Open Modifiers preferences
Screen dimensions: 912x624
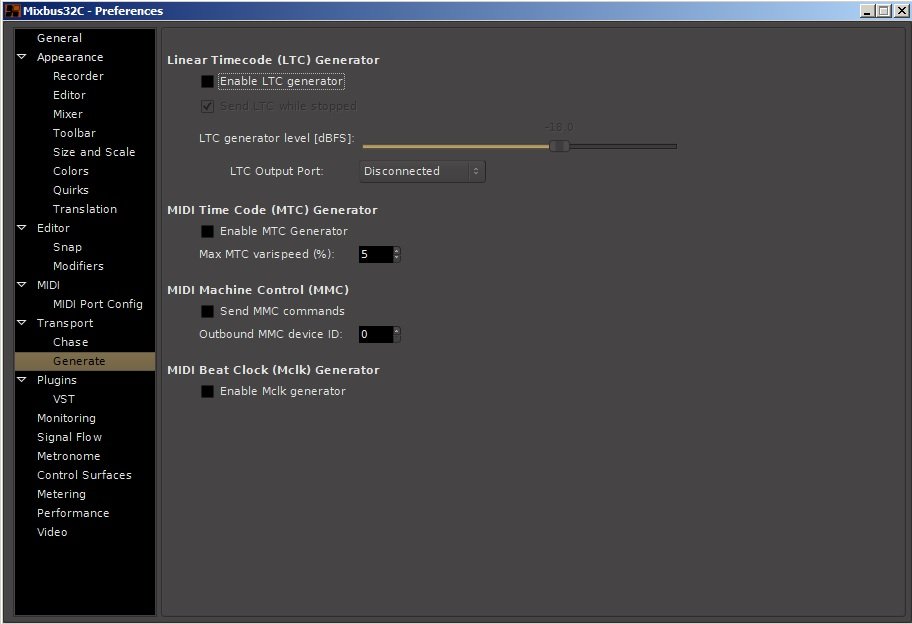pos(79,266)
